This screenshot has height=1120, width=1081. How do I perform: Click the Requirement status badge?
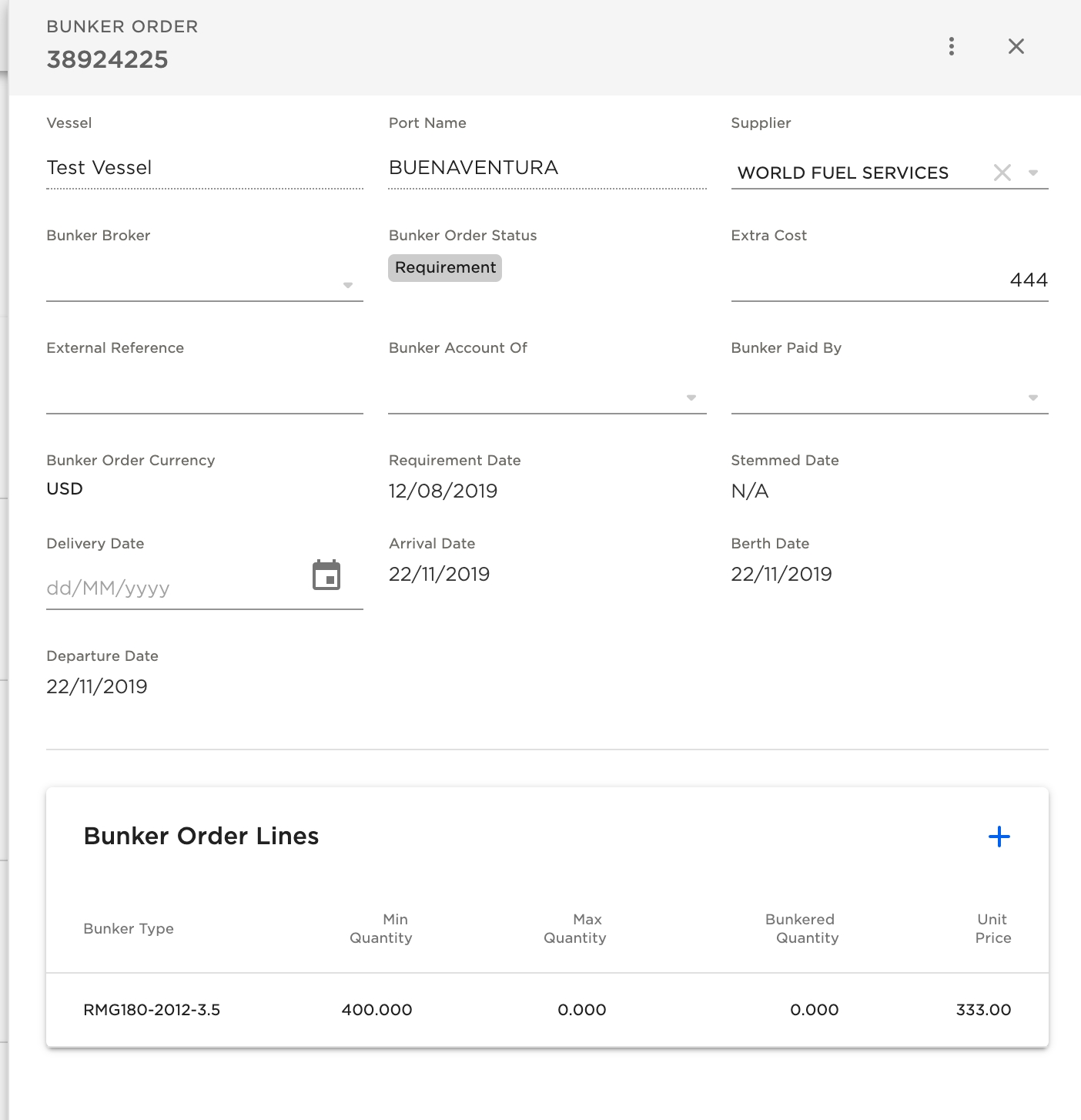click(445, 268)
